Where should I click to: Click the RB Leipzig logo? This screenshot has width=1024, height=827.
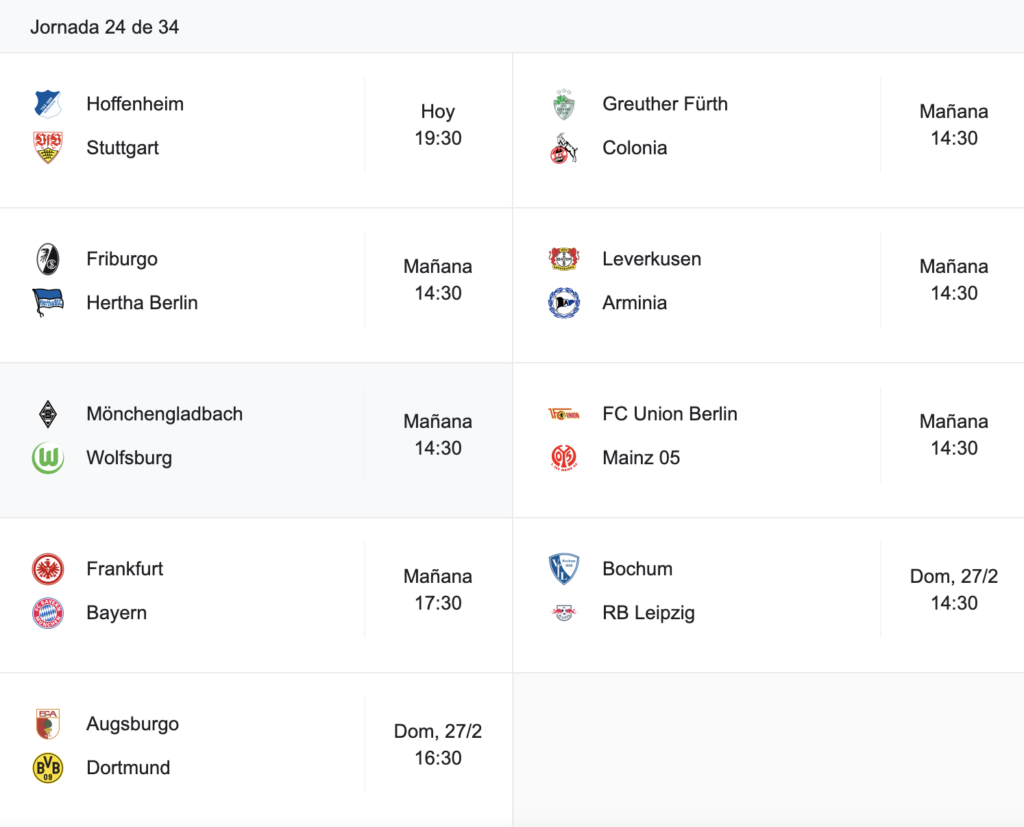pos(564,613)
